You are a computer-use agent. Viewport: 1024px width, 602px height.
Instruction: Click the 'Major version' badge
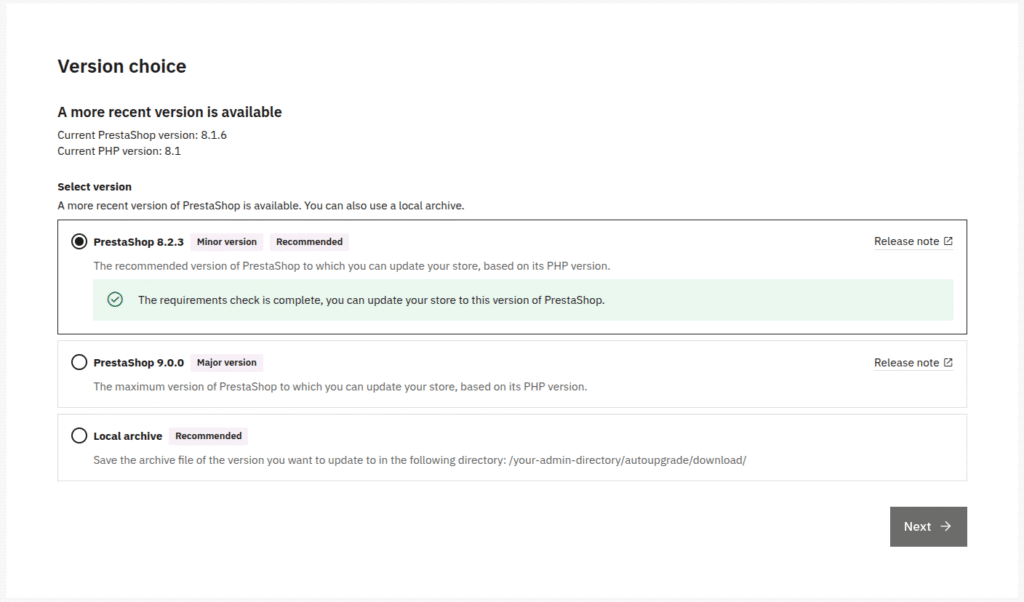[227, 362]
